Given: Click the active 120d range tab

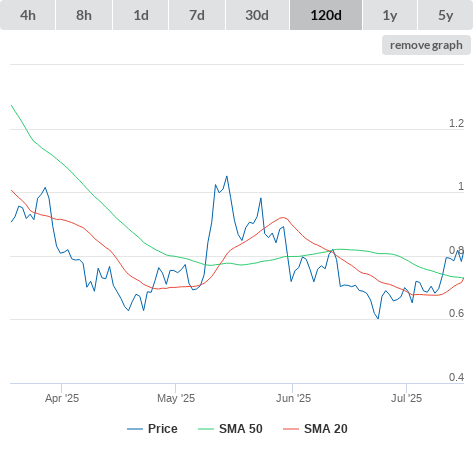Looking at the screenshot, I should click(x=326, y=15).
